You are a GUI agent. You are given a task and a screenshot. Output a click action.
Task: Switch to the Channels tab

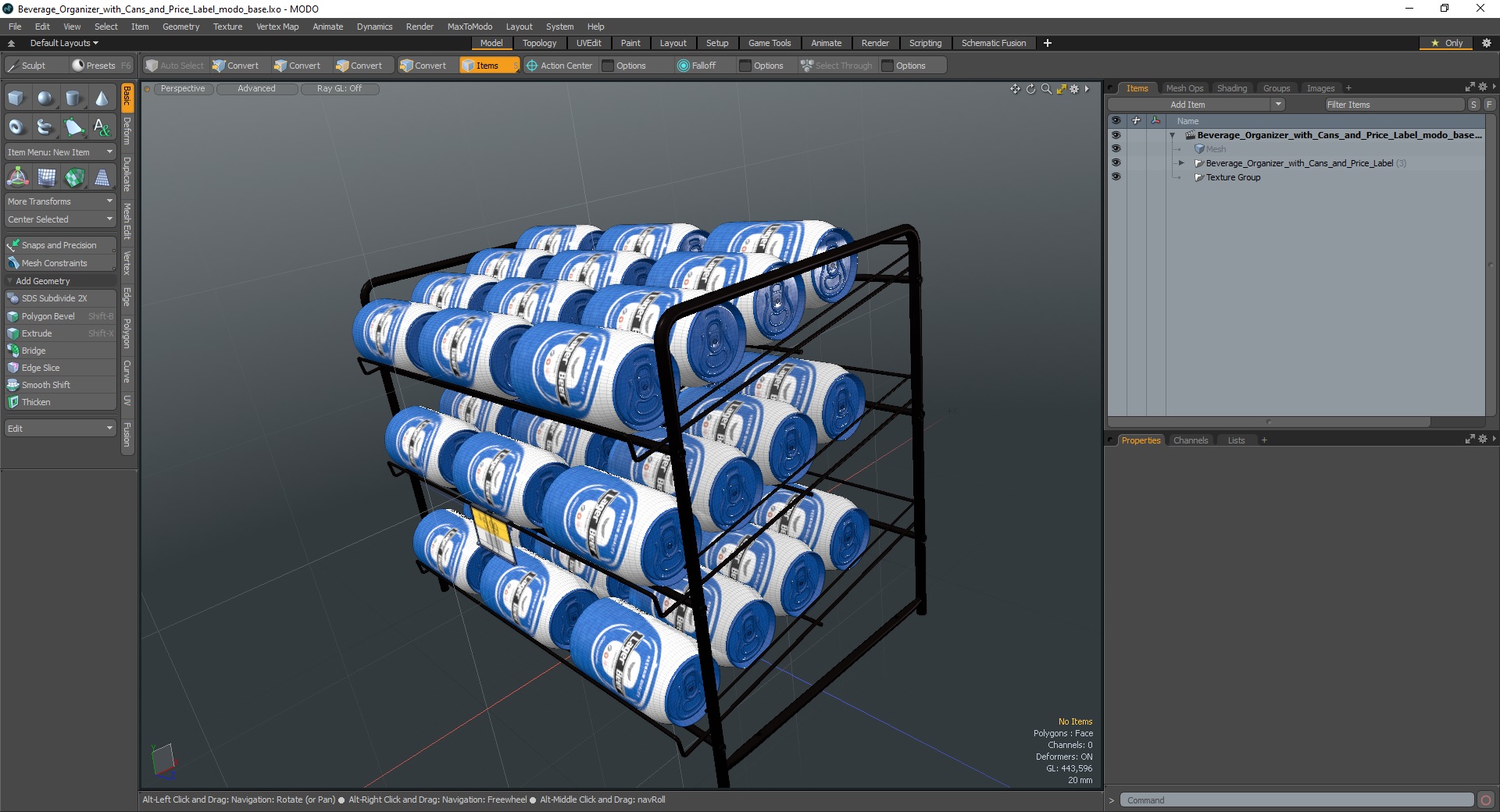[1191, 440]
